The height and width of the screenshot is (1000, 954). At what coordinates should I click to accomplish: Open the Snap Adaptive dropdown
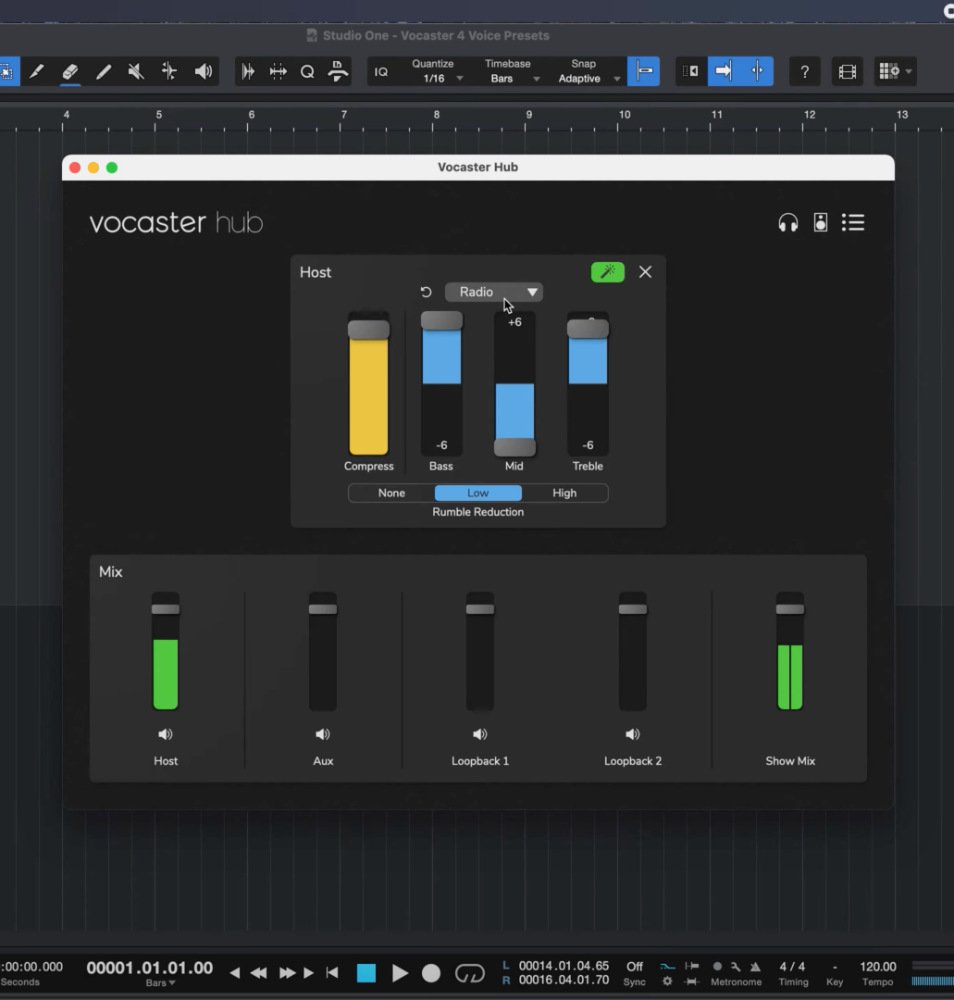pyautogui.click(x=587, y=78)
